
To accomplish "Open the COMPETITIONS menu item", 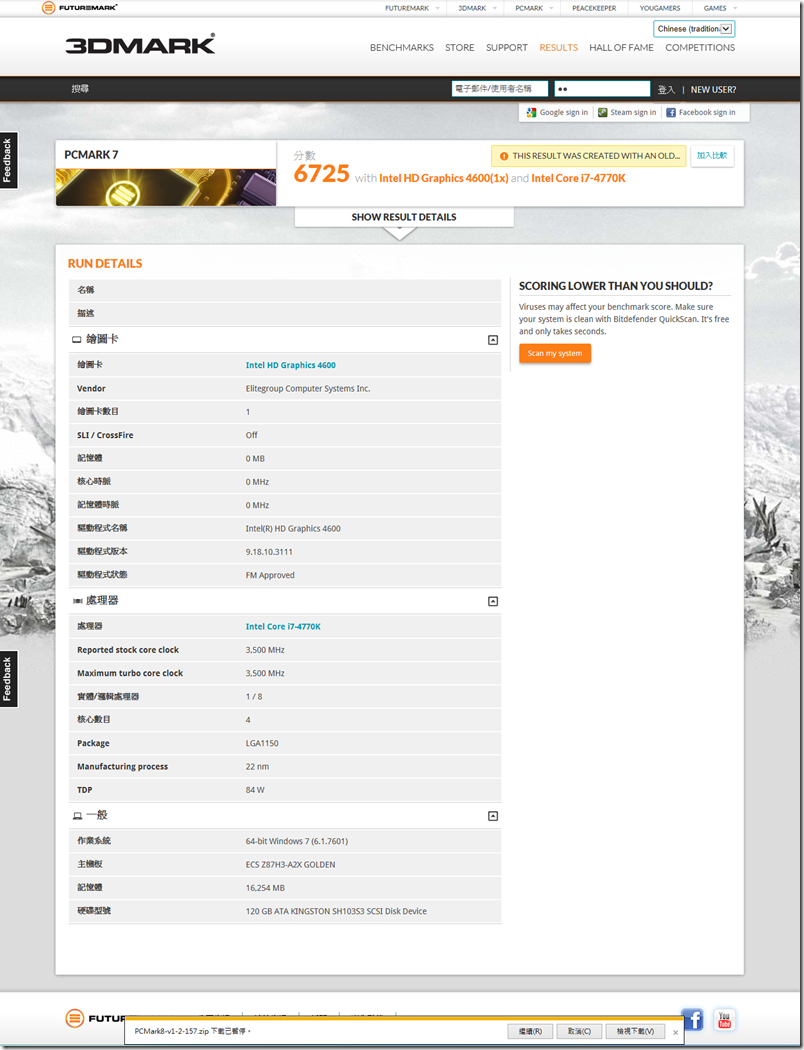I will pos(700,48).
